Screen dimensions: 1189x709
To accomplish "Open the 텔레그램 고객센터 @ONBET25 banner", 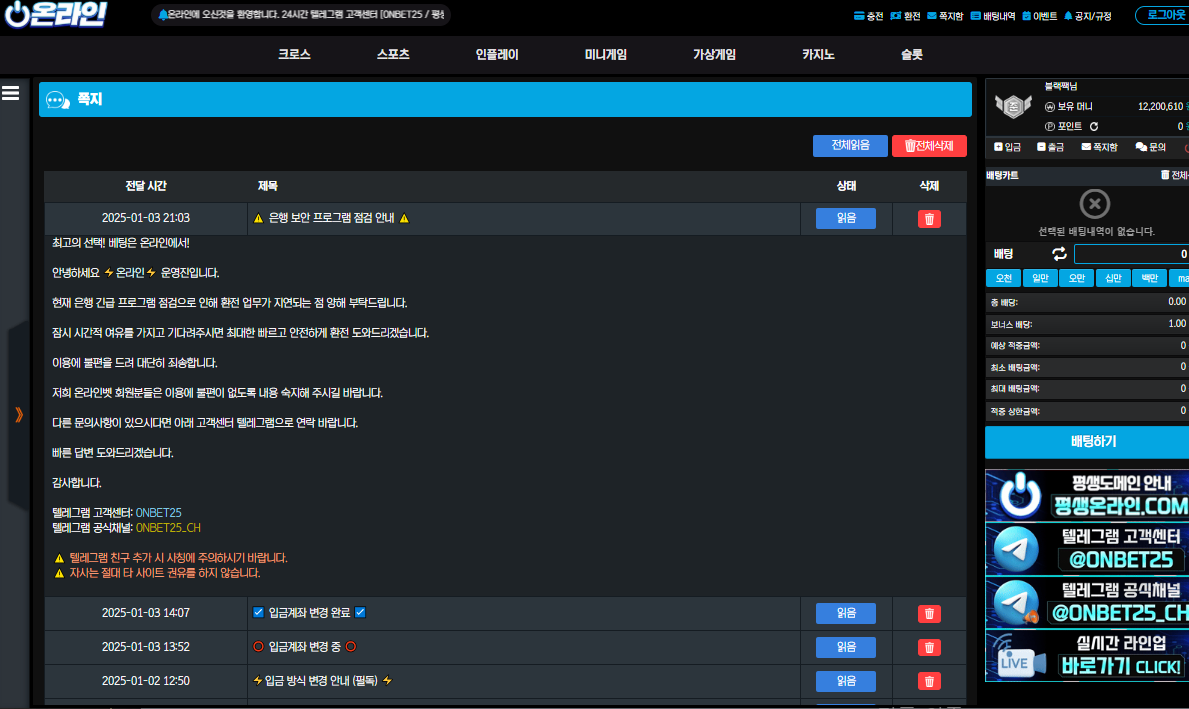I will tap(1086, 548).
